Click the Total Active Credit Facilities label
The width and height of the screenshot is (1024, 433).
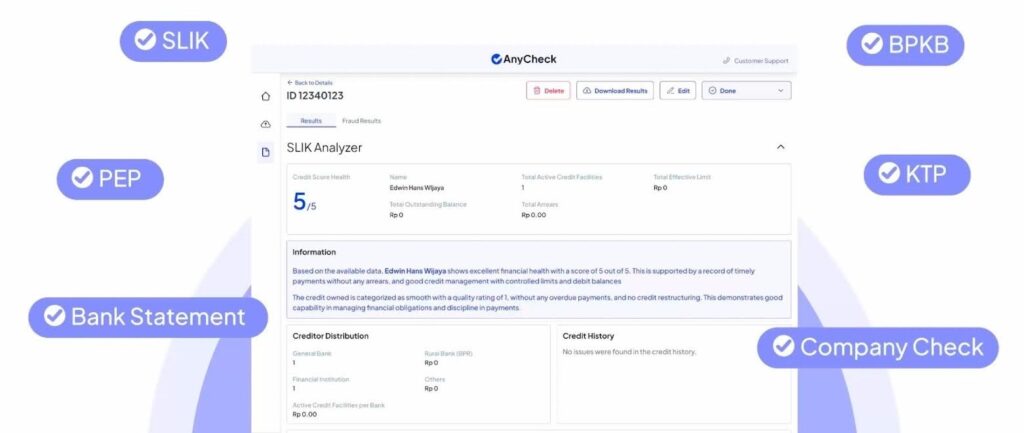pyautogui.click(x=562, y=177)
